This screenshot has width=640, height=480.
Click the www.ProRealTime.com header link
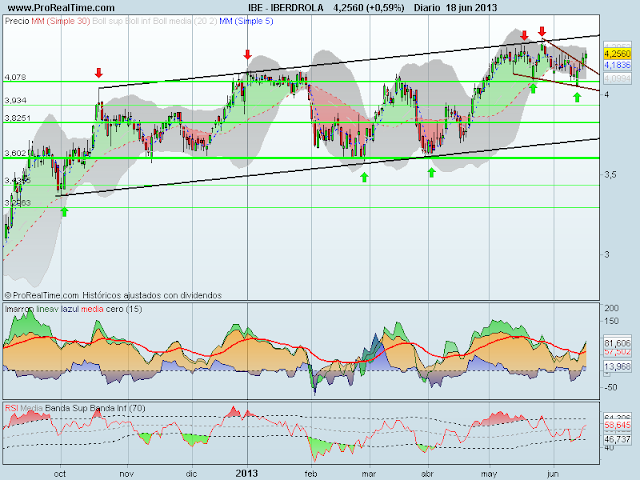pyautogui.click(x=61, y=8)
